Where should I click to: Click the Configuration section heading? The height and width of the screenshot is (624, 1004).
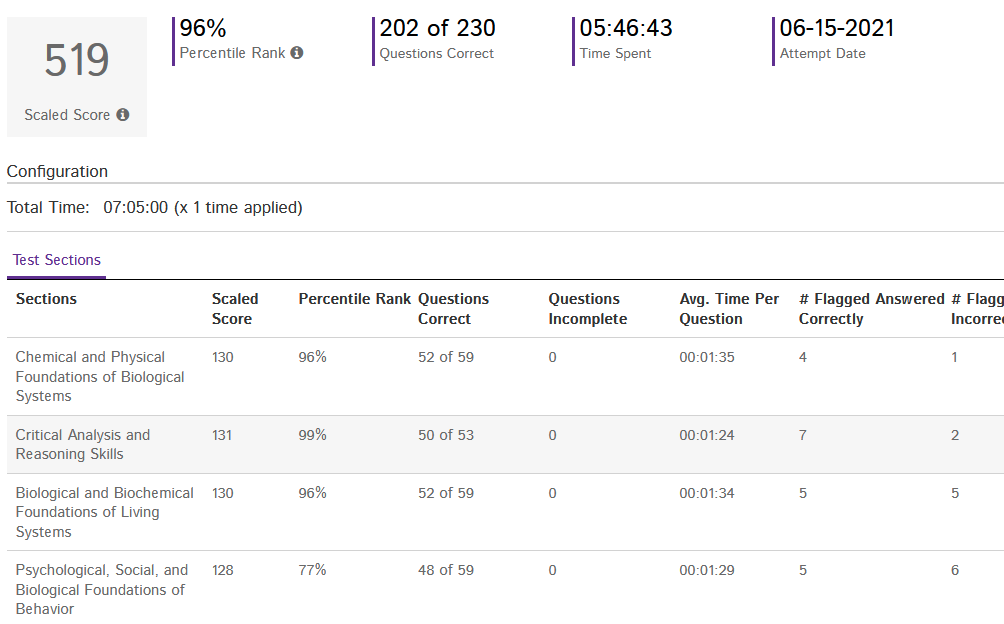click(x=57, y=172)
